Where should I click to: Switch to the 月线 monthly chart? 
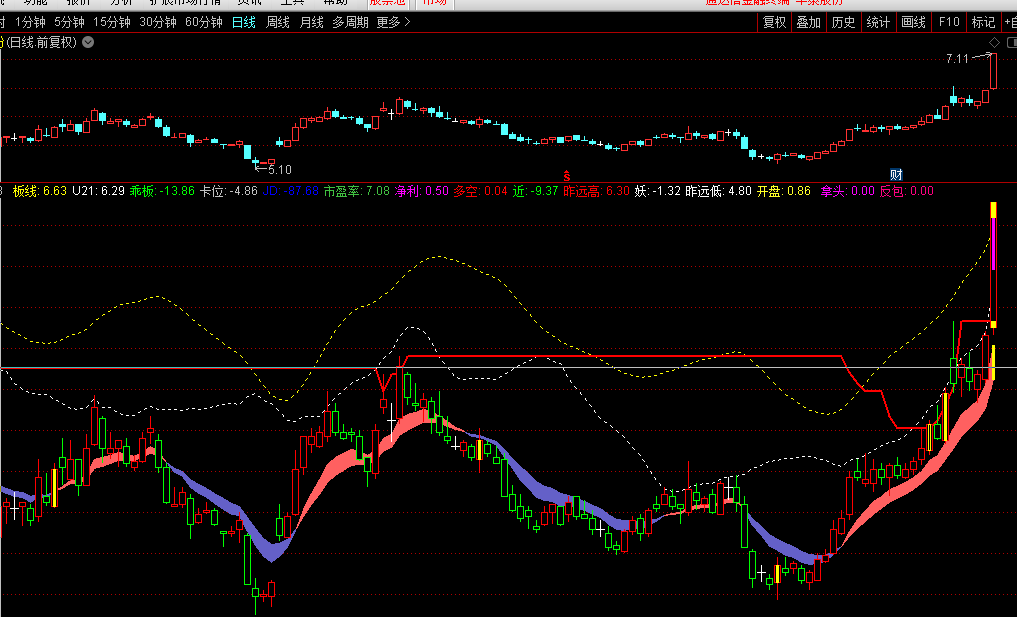tap(311, 22)
